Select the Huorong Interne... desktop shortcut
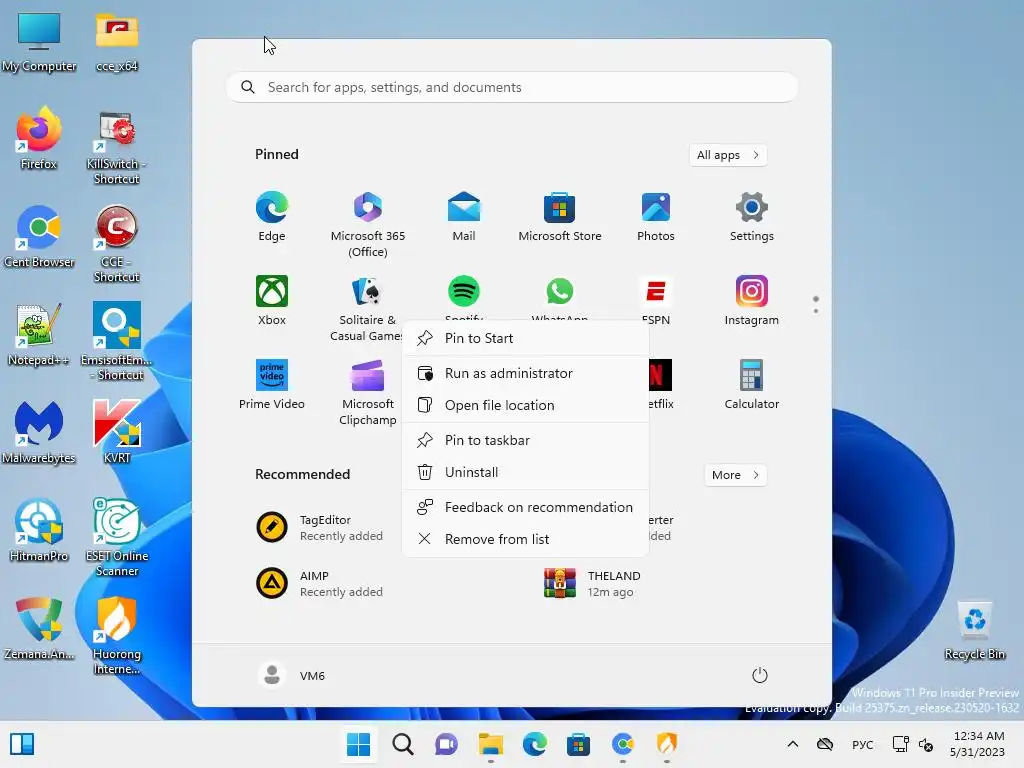This screenshot has height=768, width=1024. (117, 636)
